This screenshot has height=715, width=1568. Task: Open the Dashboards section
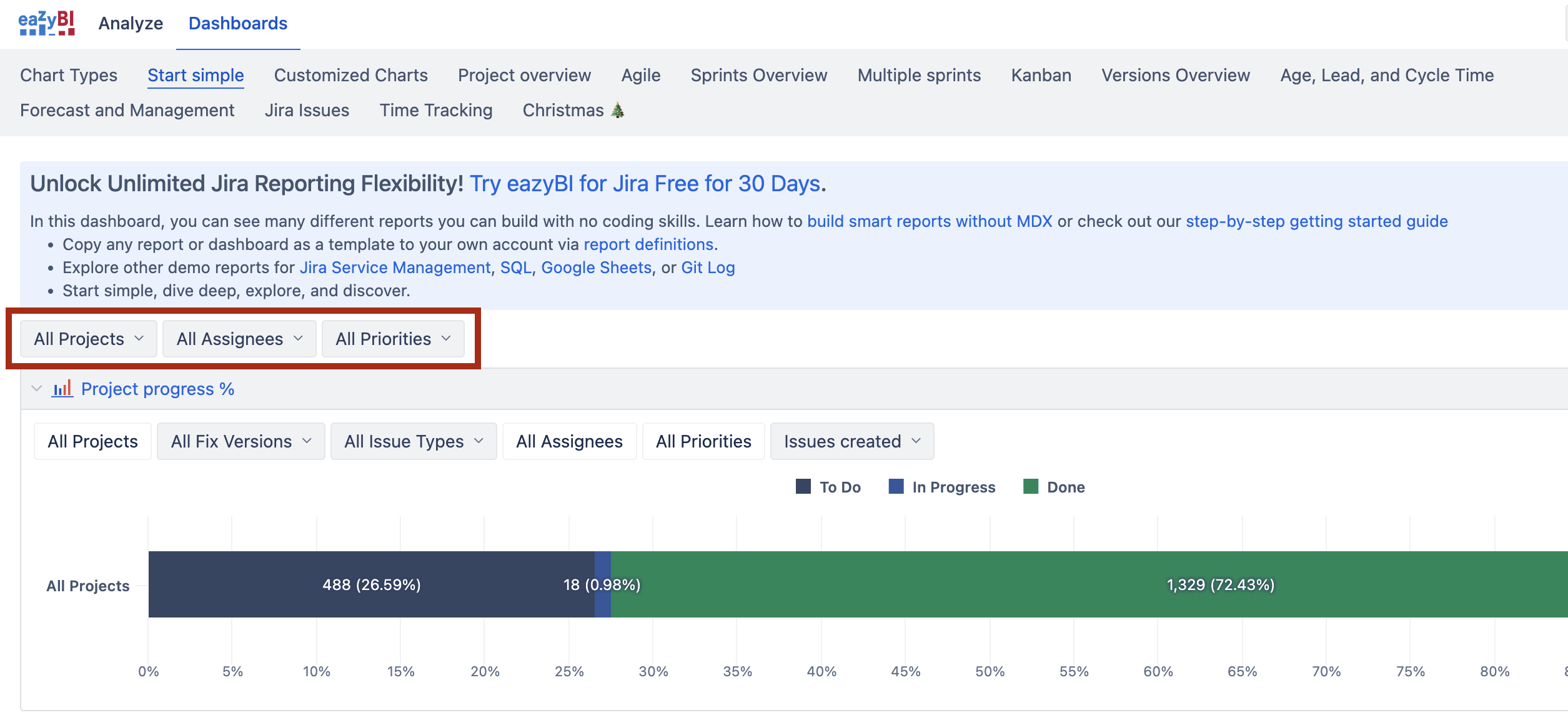pyautogui.click(x=238, y=23)
